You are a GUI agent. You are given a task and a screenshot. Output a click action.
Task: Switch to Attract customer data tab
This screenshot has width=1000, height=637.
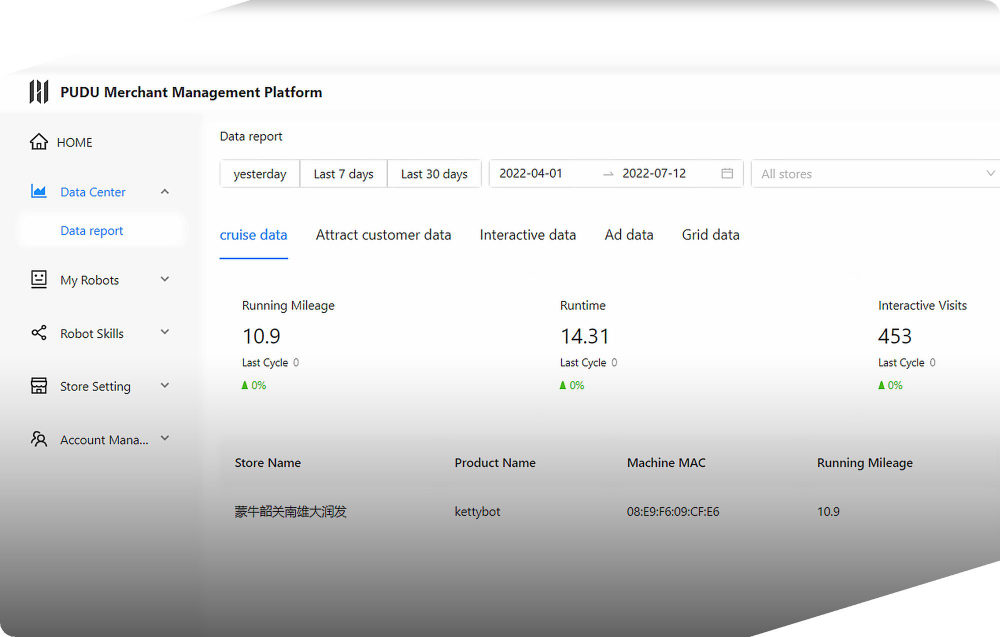tap(383, 235)
